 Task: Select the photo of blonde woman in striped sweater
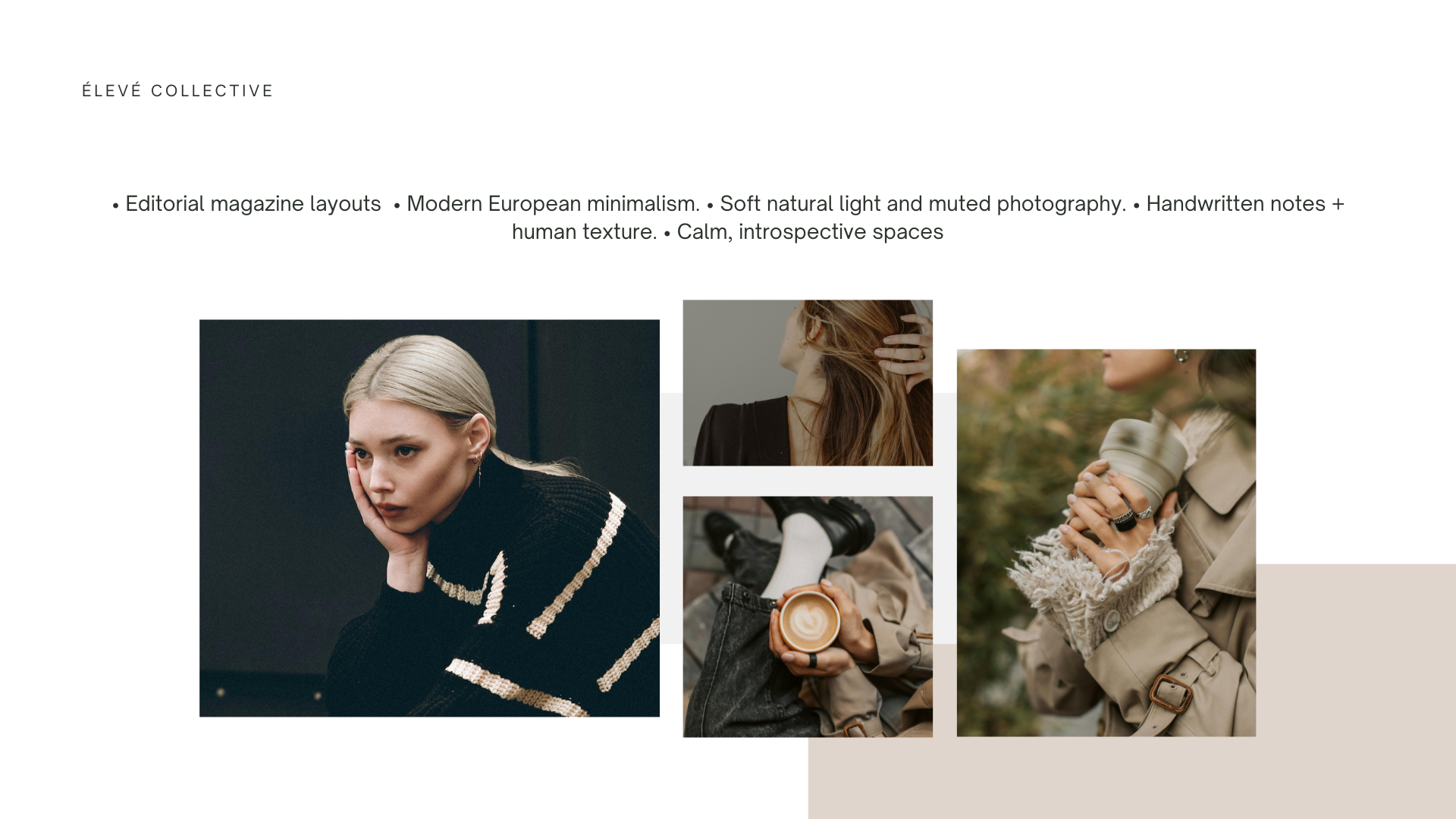pyautogui.click(x=429, y=518)
